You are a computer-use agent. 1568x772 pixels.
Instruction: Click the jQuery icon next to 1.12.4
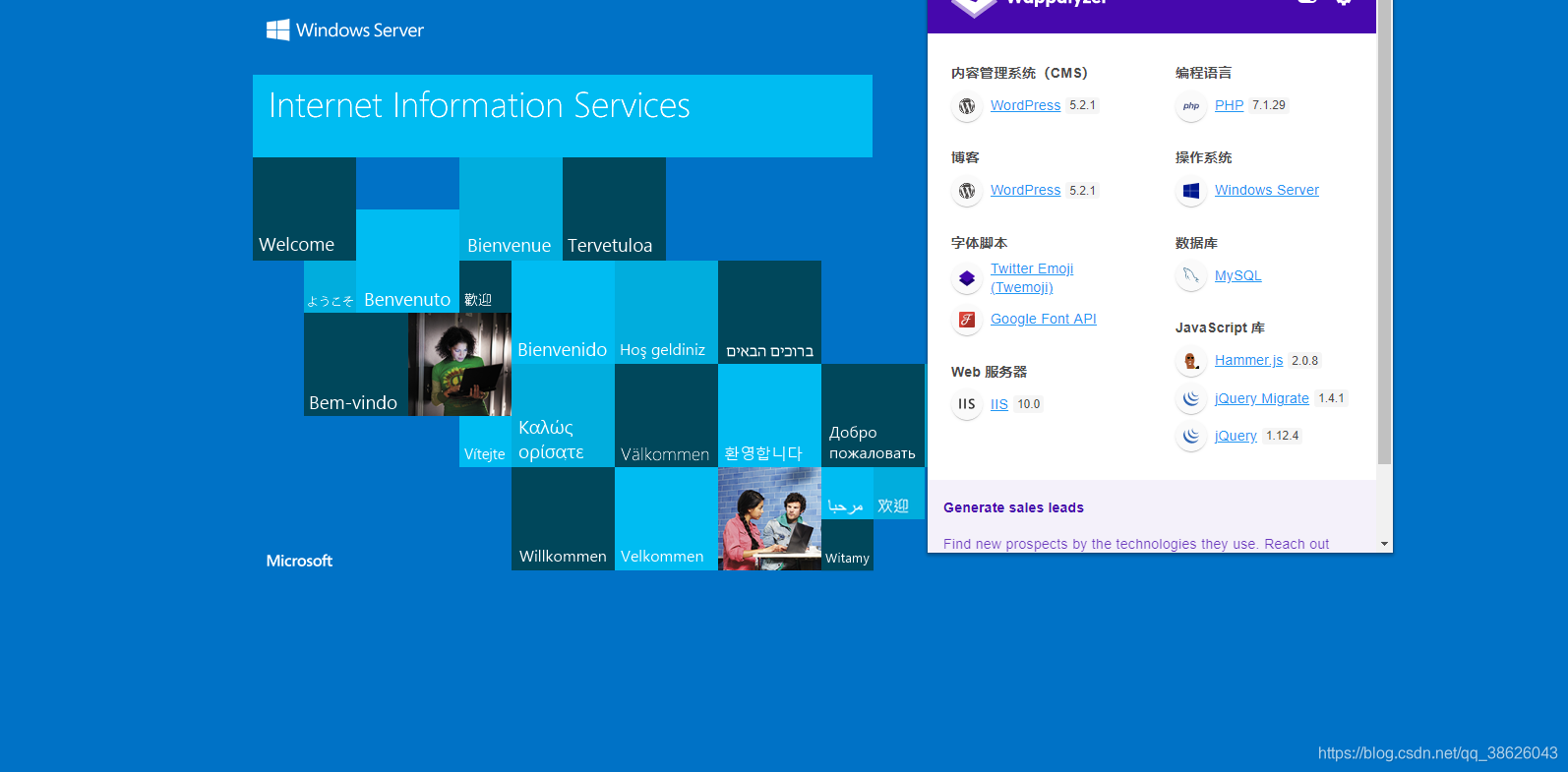(1191, 436)
